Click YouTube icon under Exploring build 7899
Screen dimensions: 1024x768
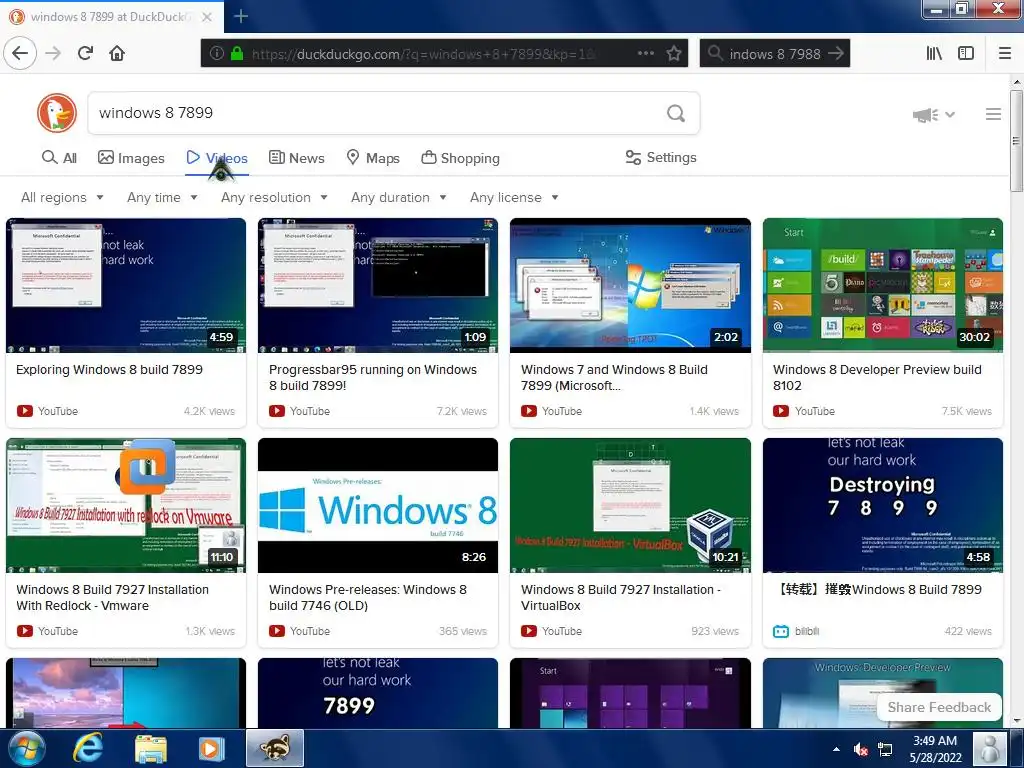pos(25,411)
